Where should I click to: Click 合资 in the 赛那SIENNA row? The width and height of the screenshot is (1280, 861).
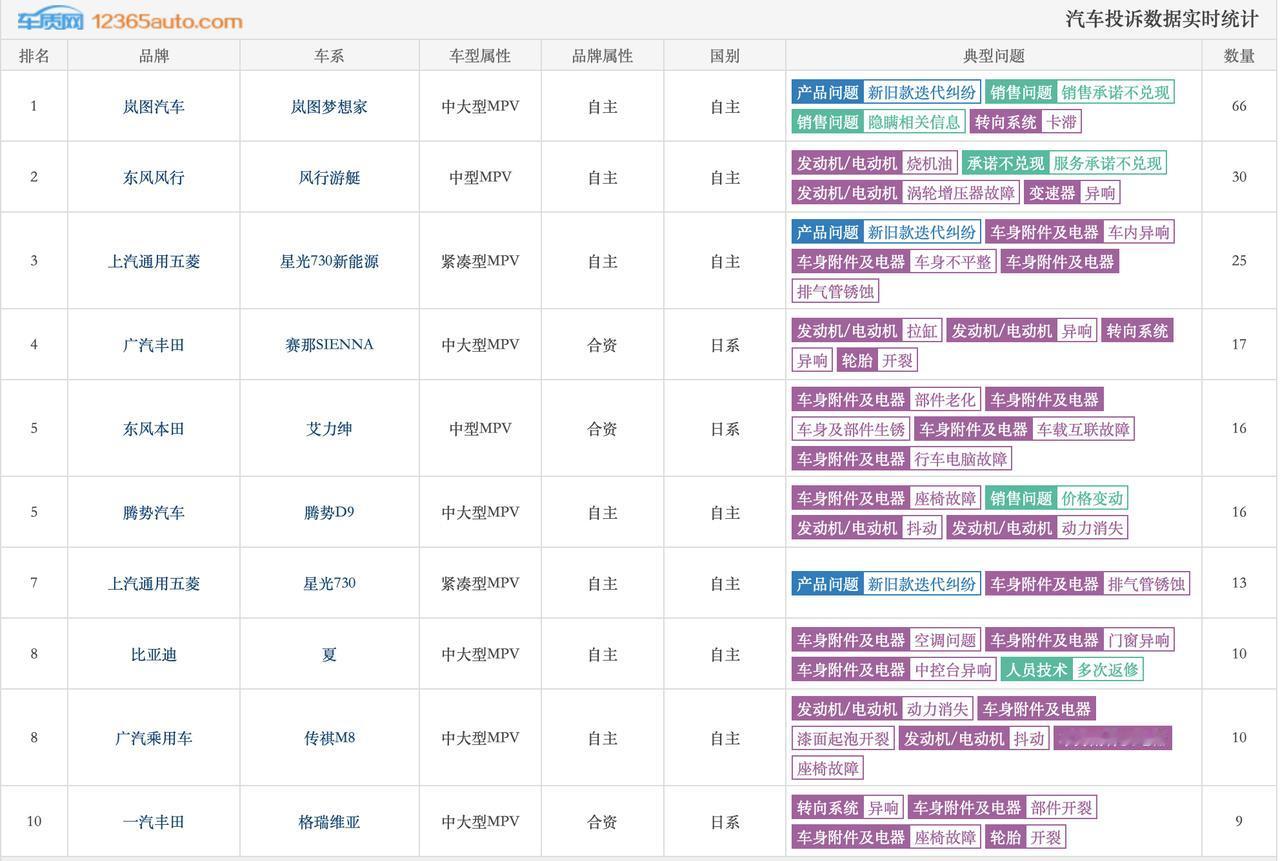coord(602,345)
